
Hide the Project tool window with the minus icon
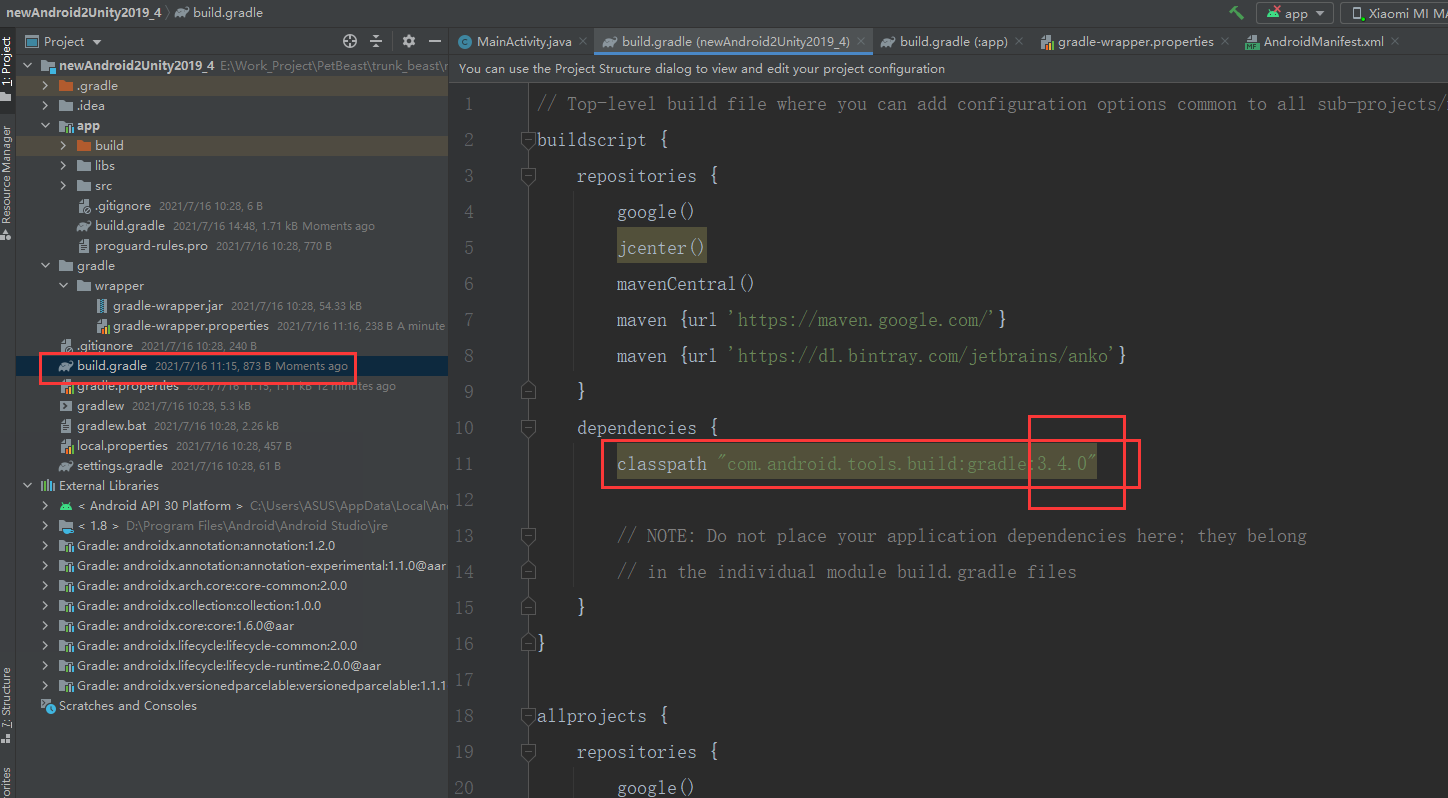[433, 41]
